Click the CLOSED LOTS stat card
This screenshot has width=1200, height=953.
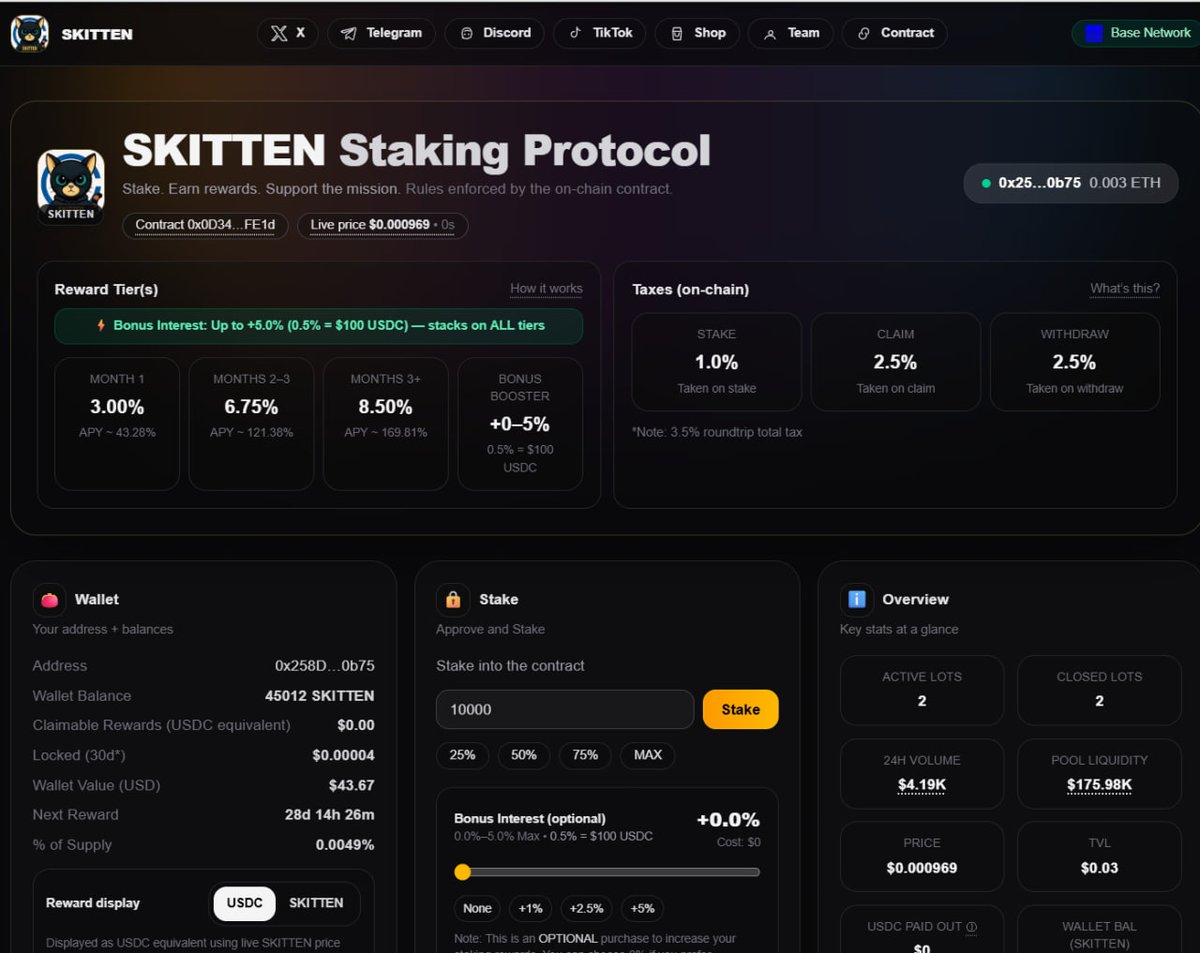[x=1099, y=690]
